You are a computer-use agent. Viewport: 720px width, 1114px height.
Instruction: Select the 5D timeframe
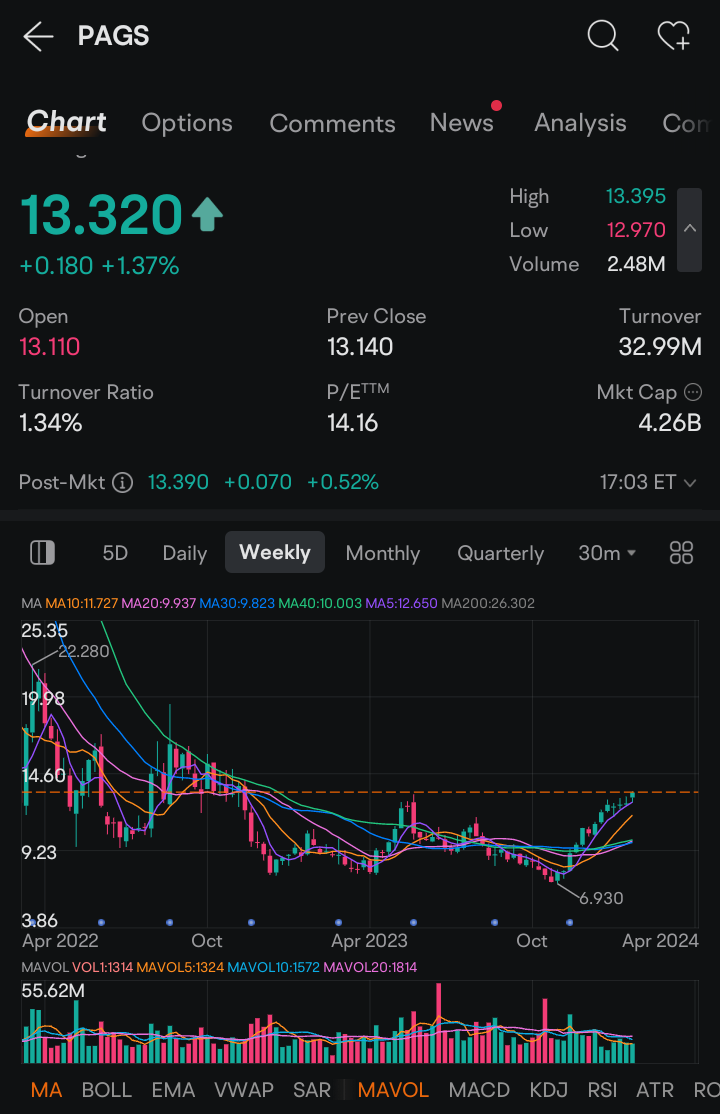pos(115,553)
